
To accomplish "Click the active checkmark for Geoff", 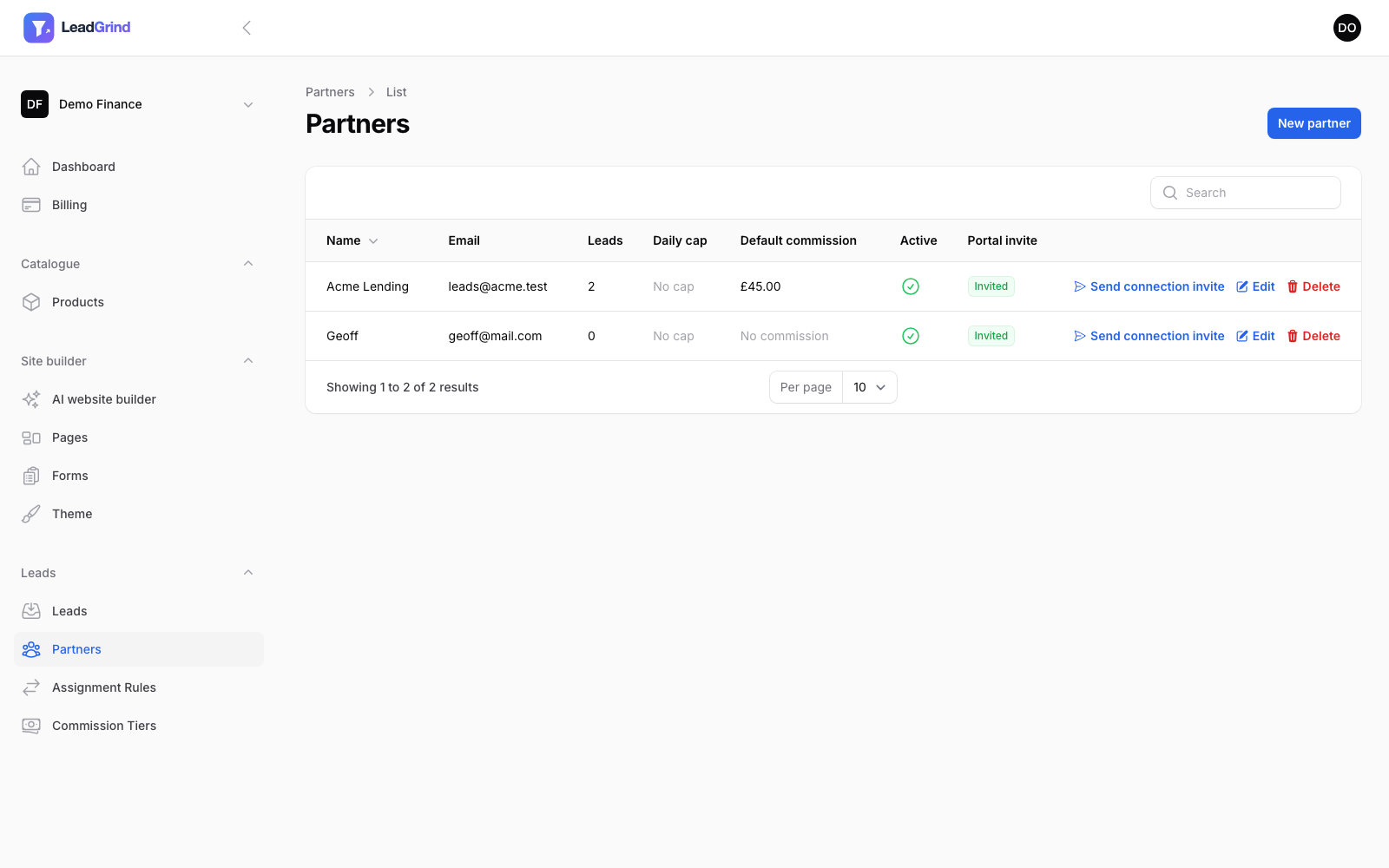I will [x=911, y=336].
